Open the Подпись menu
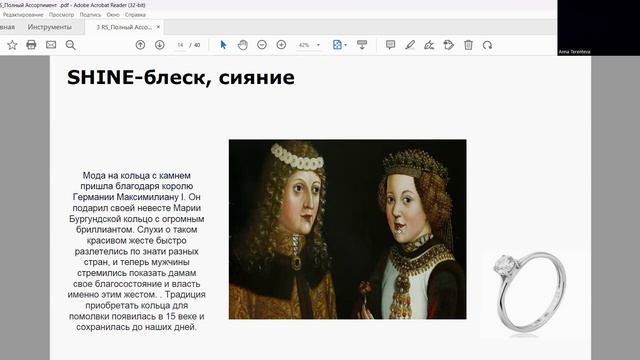The height and width of the screenshot is (360, 640). [x=90, y=15]
